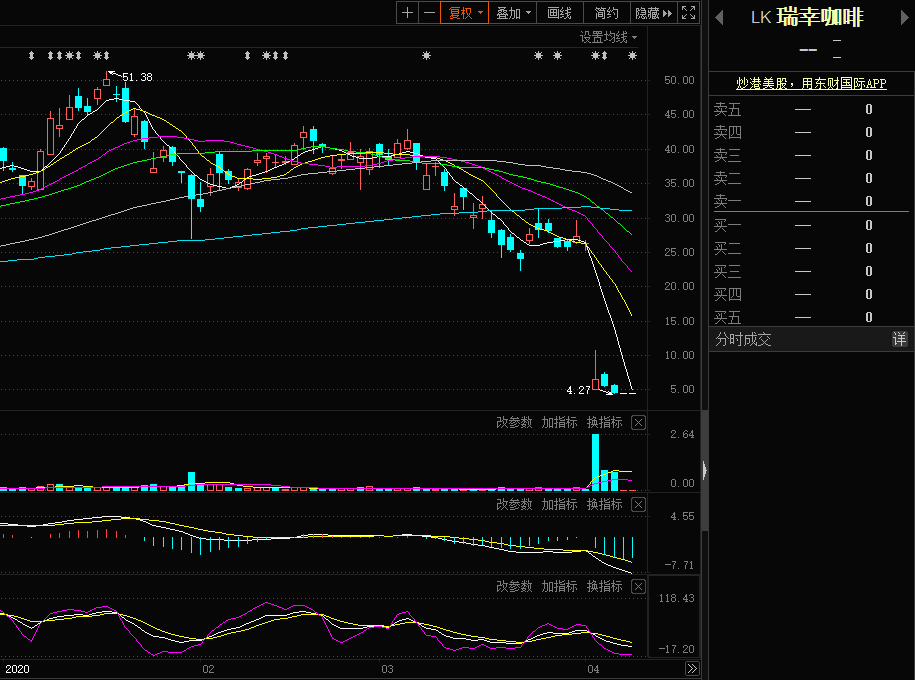Toggle 画线 drawing tools

tap(560, 13)
